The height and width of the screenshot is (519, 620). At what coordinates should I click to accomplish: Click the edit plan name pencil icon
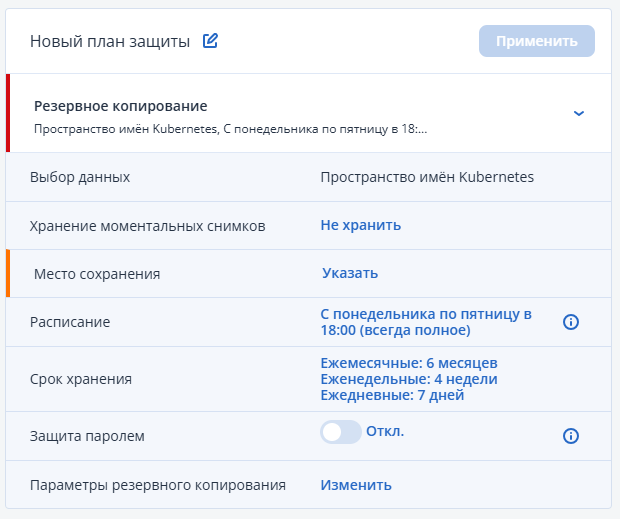(x=210, y=41)
